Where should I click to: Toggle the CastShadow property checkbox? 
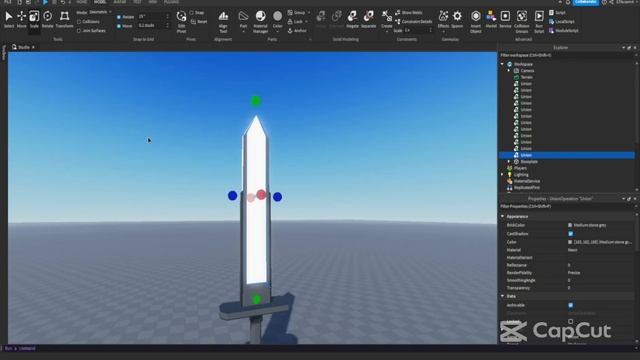[571, 234]
